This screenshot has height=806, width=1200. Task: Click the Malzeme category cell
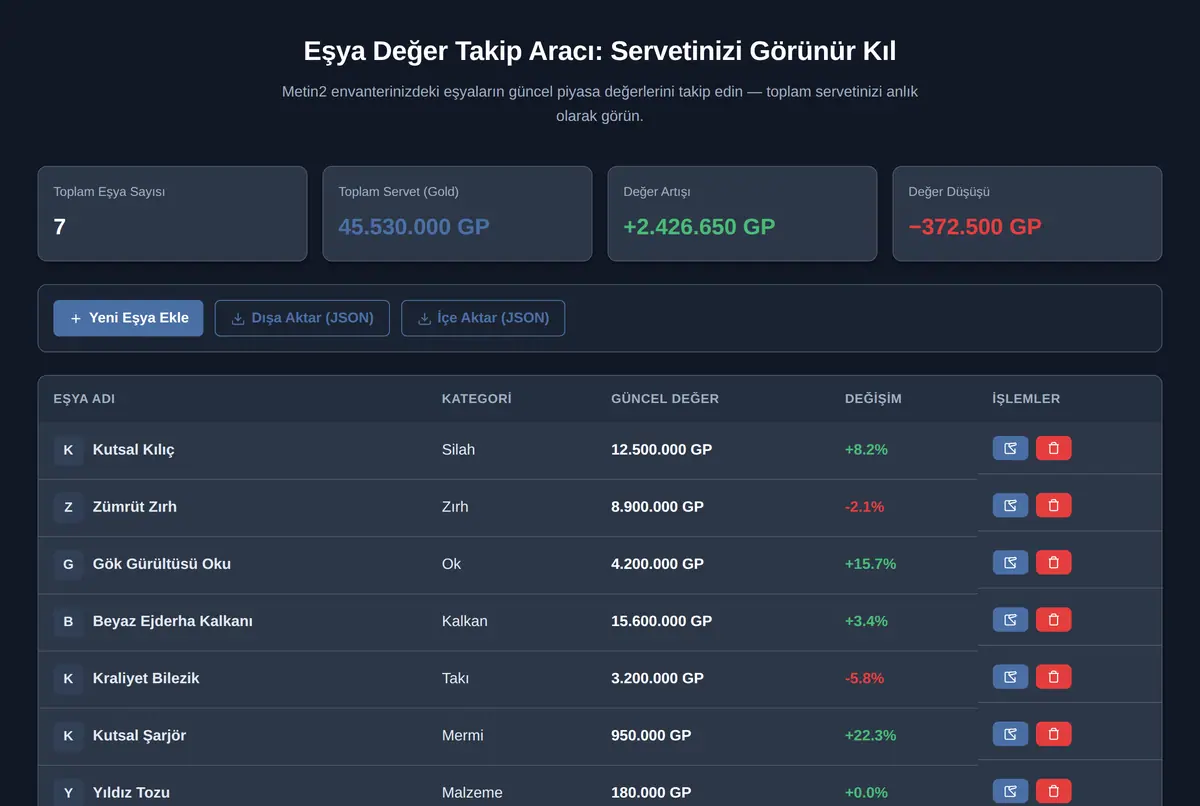tap(473, 793)
